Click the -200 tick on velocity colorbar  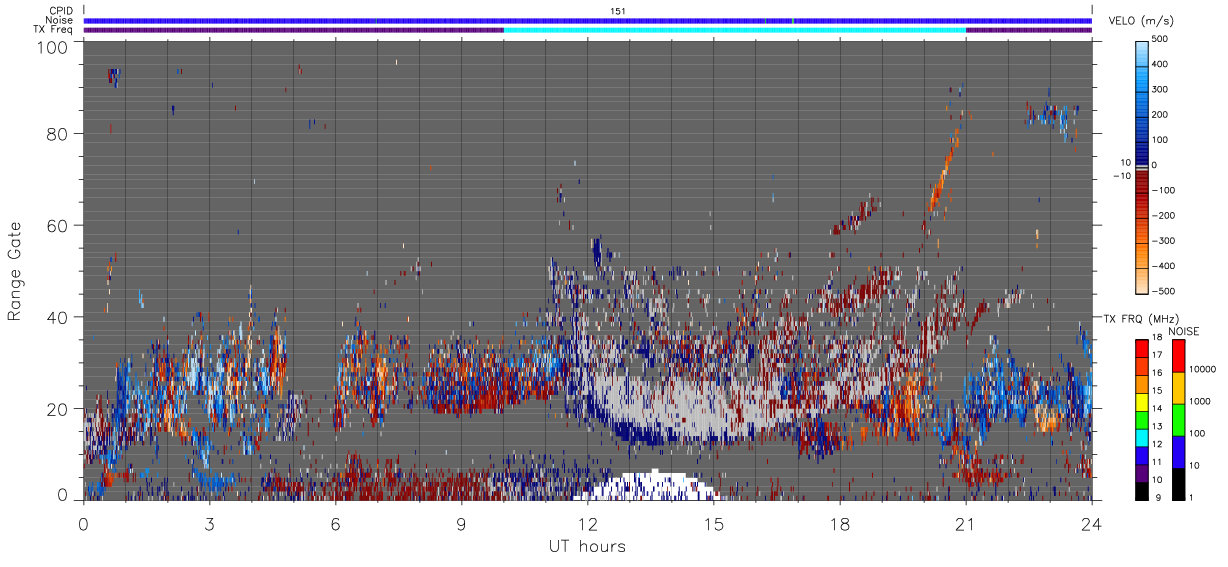pyautogui.click(x=1165, y=215)
